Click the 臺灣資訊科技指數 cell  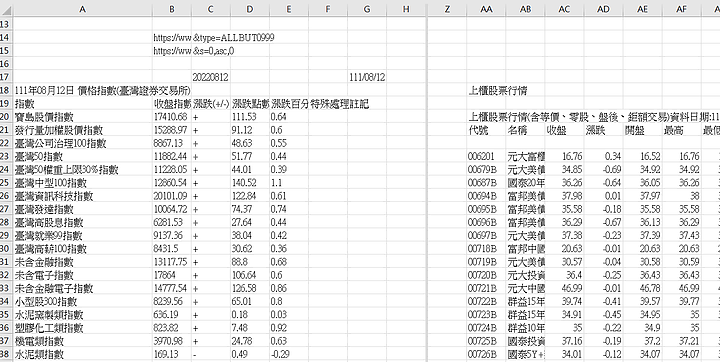83,196
